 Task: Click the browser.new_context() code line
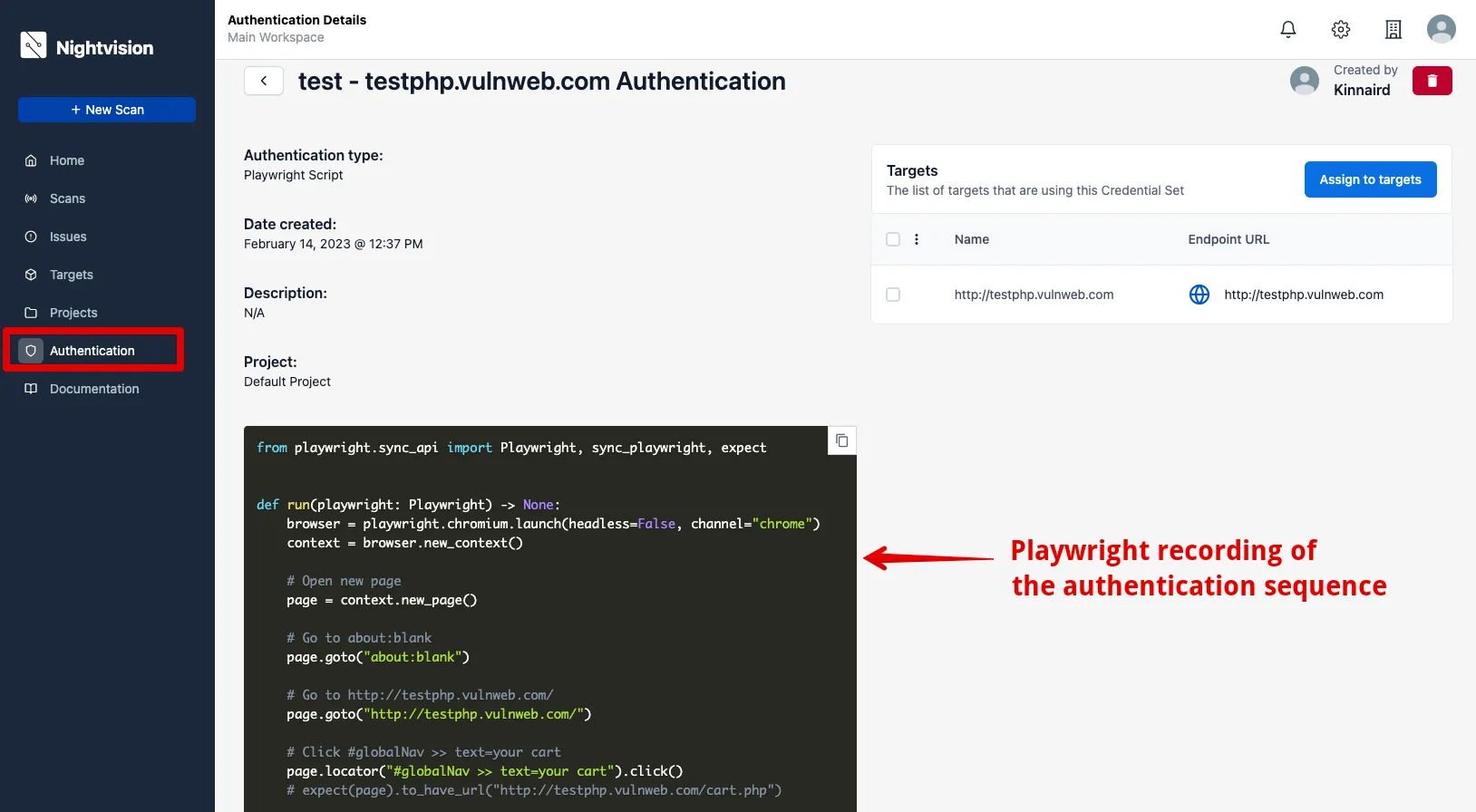click(x=404, y=543)
